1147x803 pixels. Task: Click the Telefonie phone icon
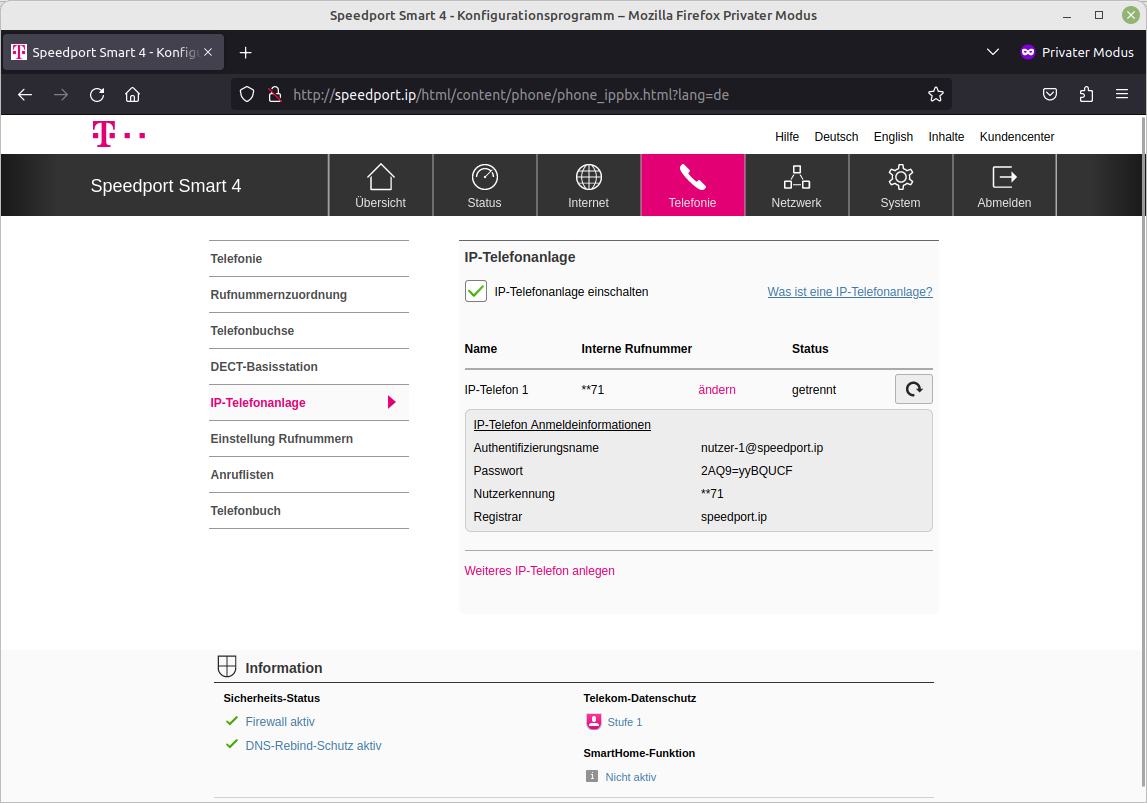click(x=692, y=184)
